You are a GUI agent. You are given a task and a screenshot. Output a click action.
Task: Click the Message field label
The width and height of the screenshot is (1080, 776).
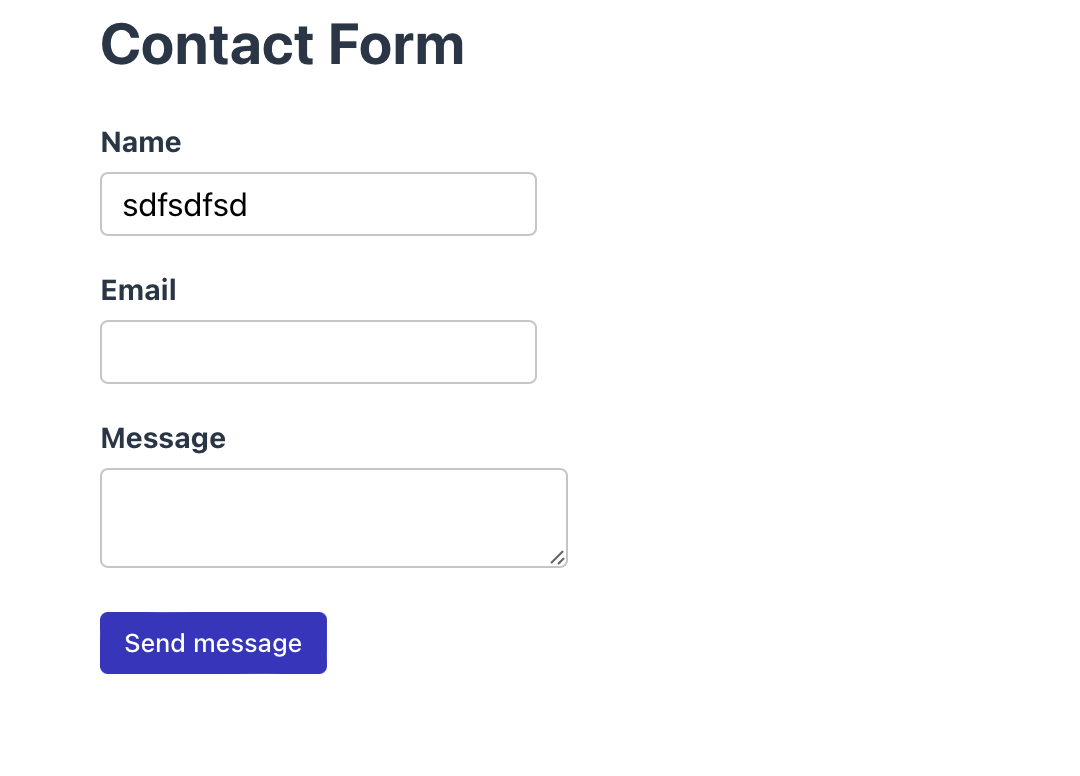click(163, 438)
